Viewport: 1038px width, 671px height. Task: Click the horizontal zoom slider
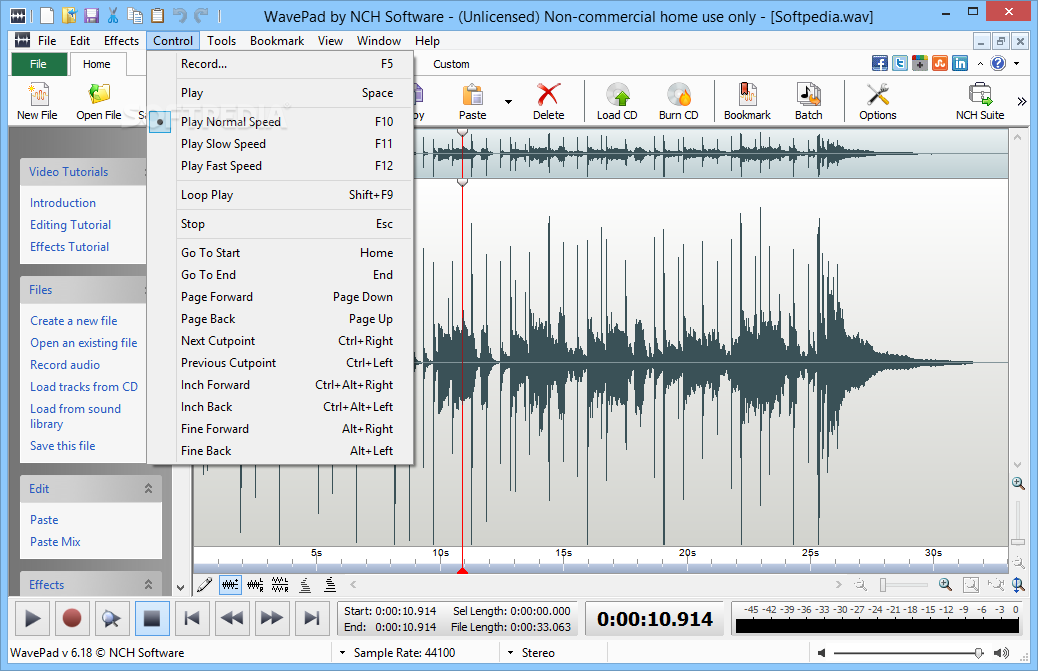(904, 585)
